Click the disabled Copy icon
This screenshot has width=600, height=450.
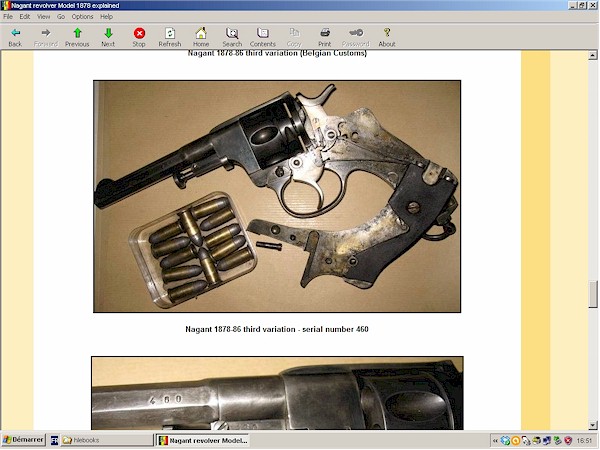point(294,37)
